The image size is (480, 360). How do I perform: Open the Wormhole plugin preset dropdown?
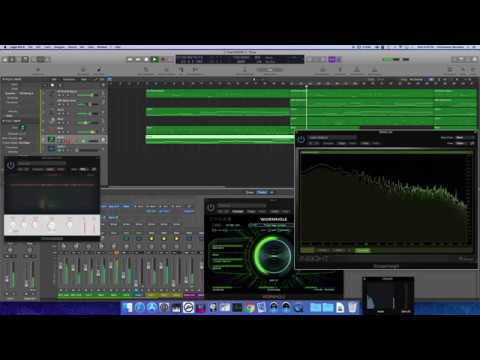242,206
